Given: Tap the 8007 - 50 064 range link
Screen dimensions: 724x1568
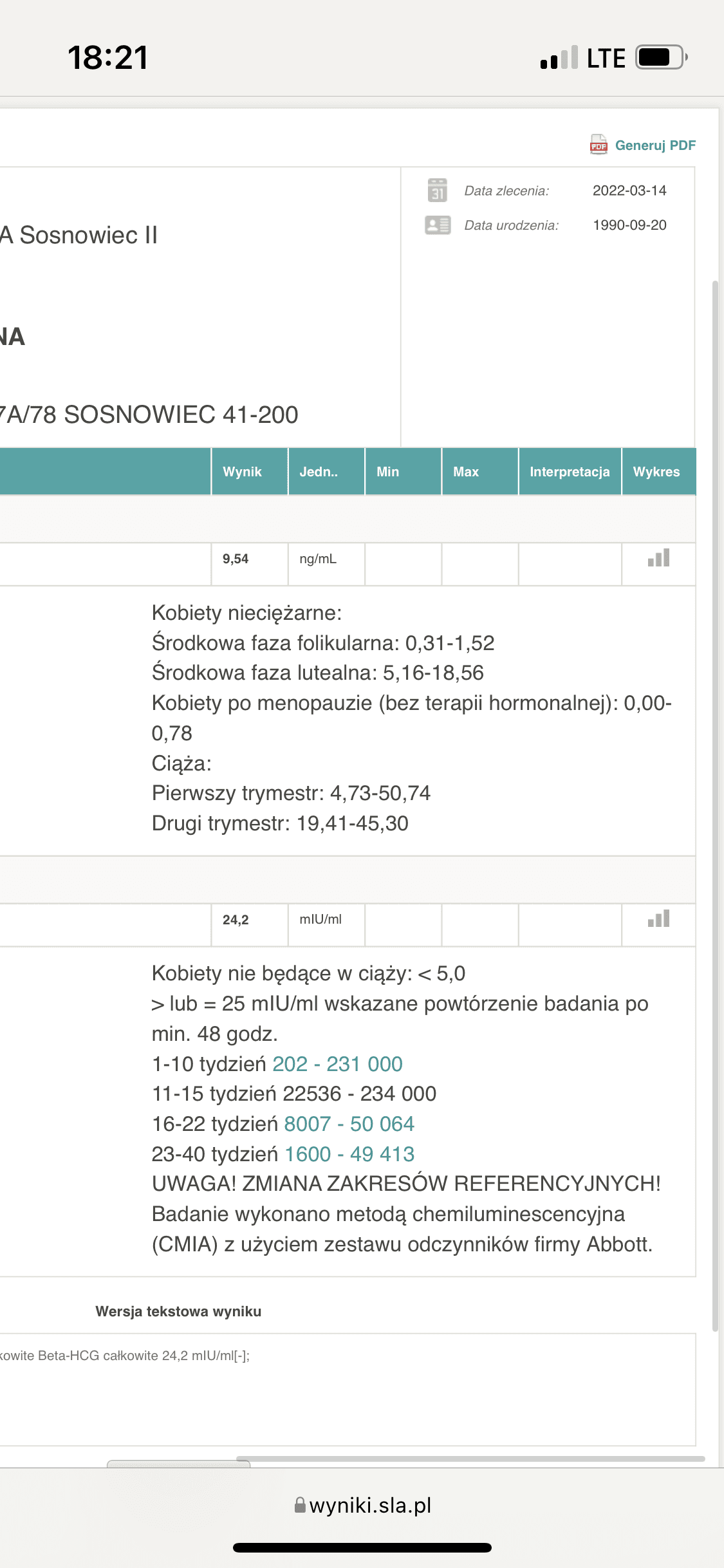Looking at the screenshot, I should pos(349,1124).
